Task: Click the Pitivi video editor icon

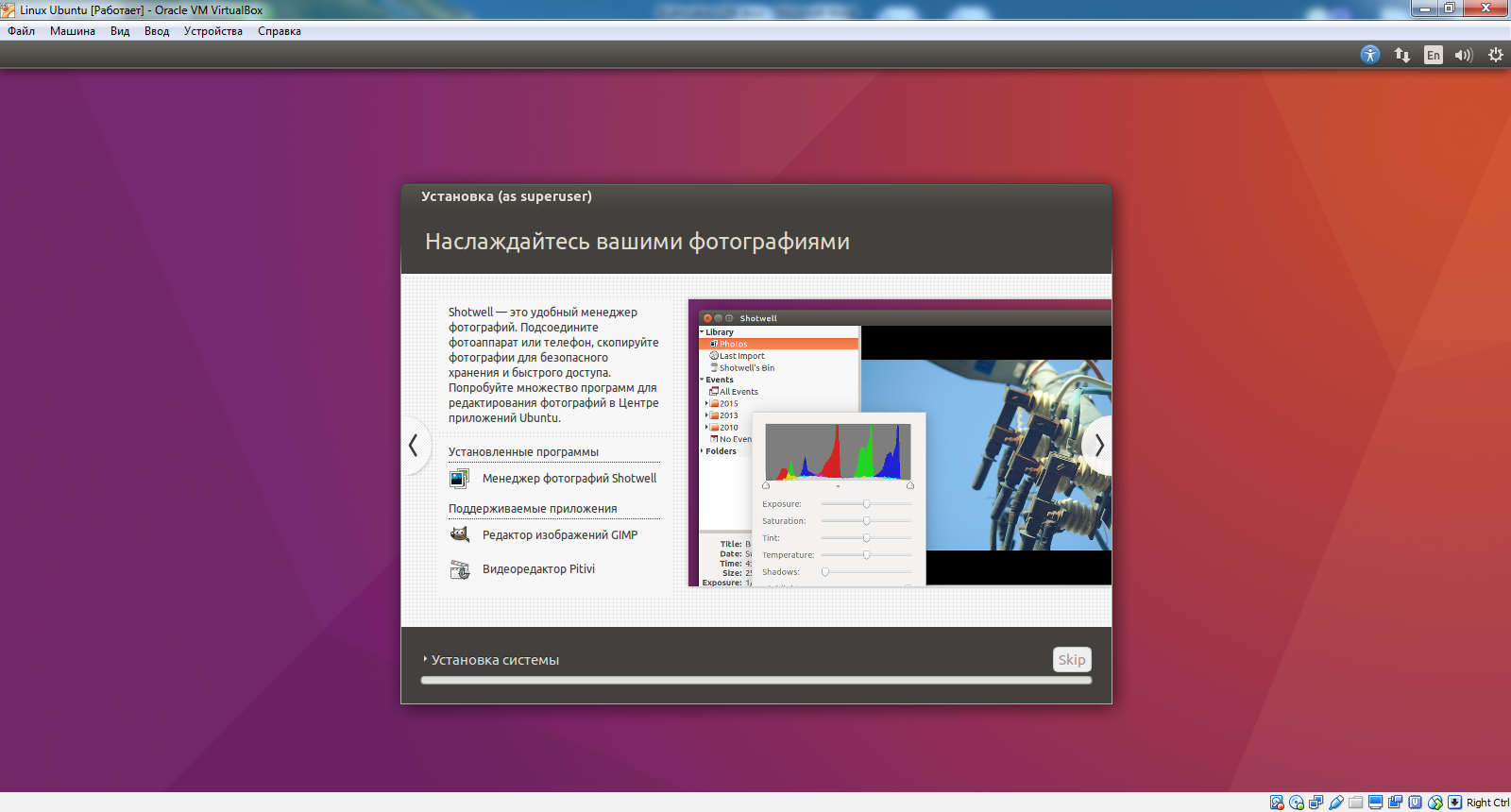Action: pyautogui.click(x=460, y=569)
